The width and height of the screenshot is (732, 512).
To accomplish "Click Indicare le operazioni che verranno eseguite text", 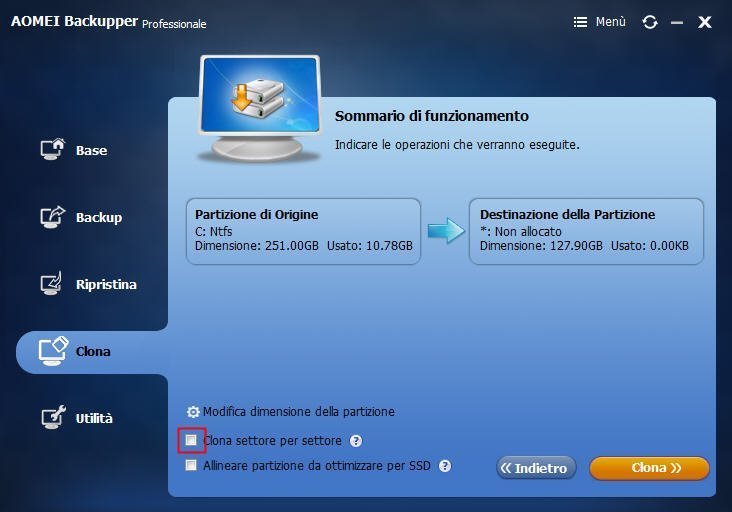I will pyautogui.click(x=457, y=145).
